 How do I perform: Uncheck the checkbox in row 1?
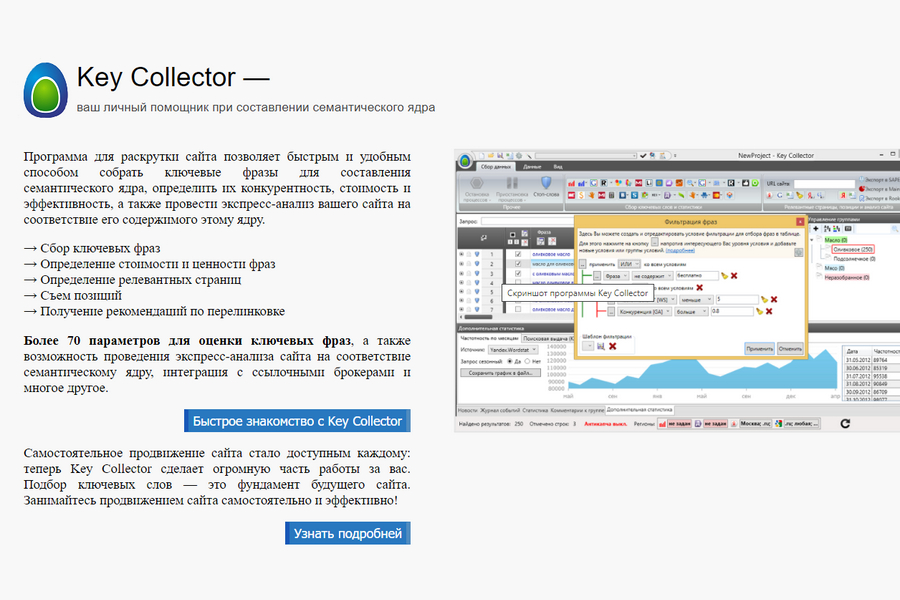point(518,255)
